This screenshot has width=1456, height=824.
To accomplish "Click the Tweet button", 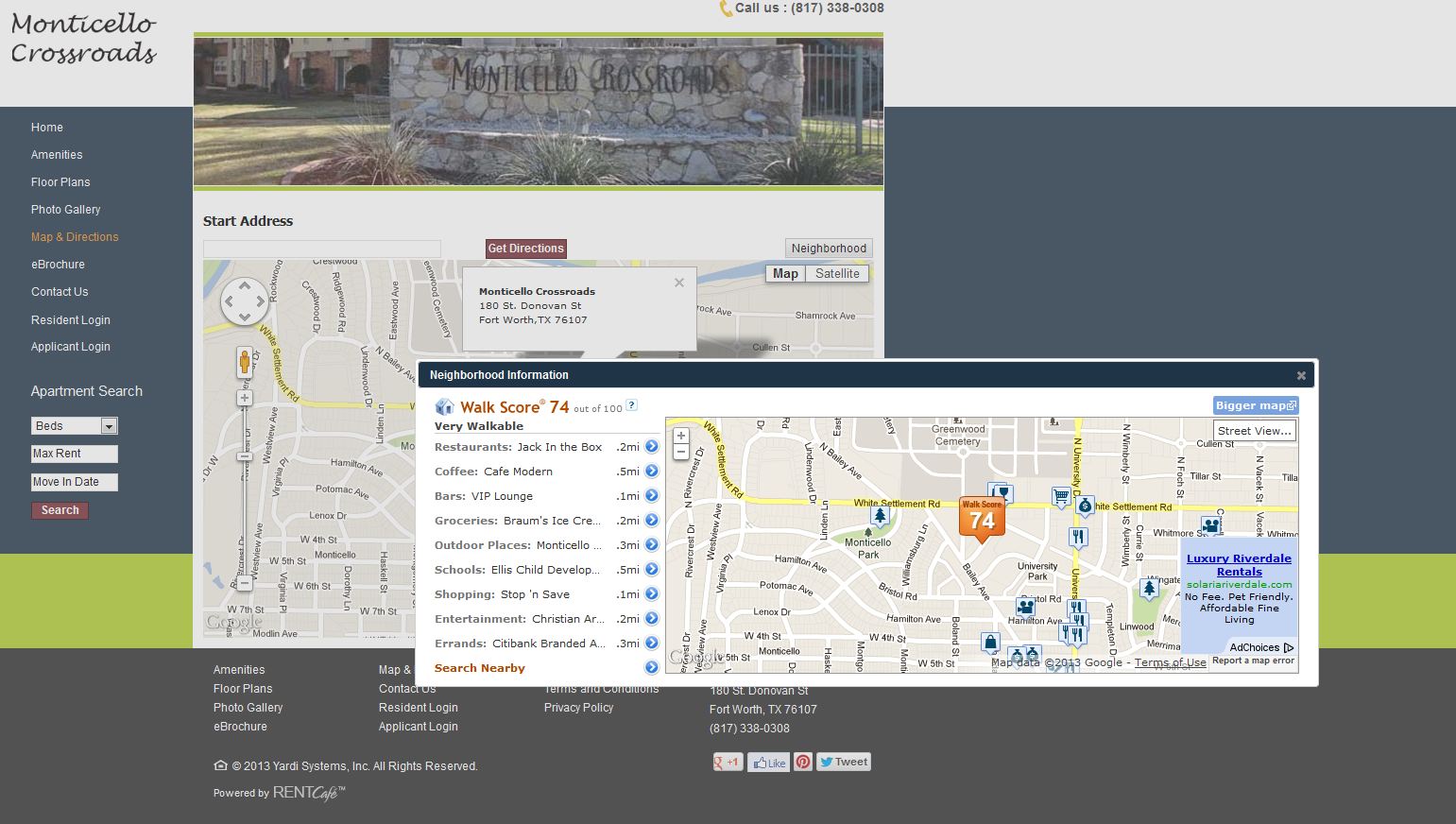I will pyautogui.click(x=843, y=762).
